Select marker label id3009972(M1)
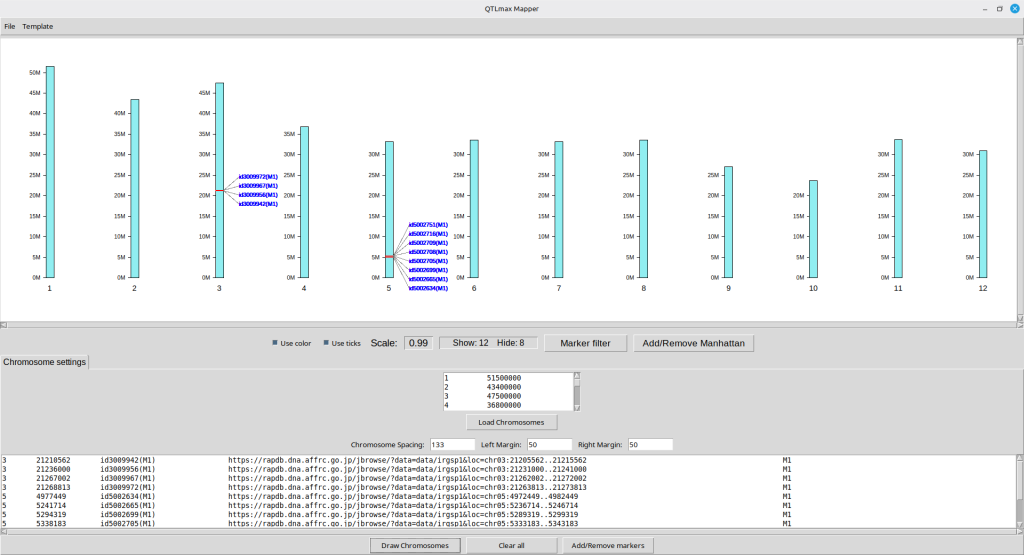The height and width of the screenshot is (555, 1024). [x=258, y=177]
